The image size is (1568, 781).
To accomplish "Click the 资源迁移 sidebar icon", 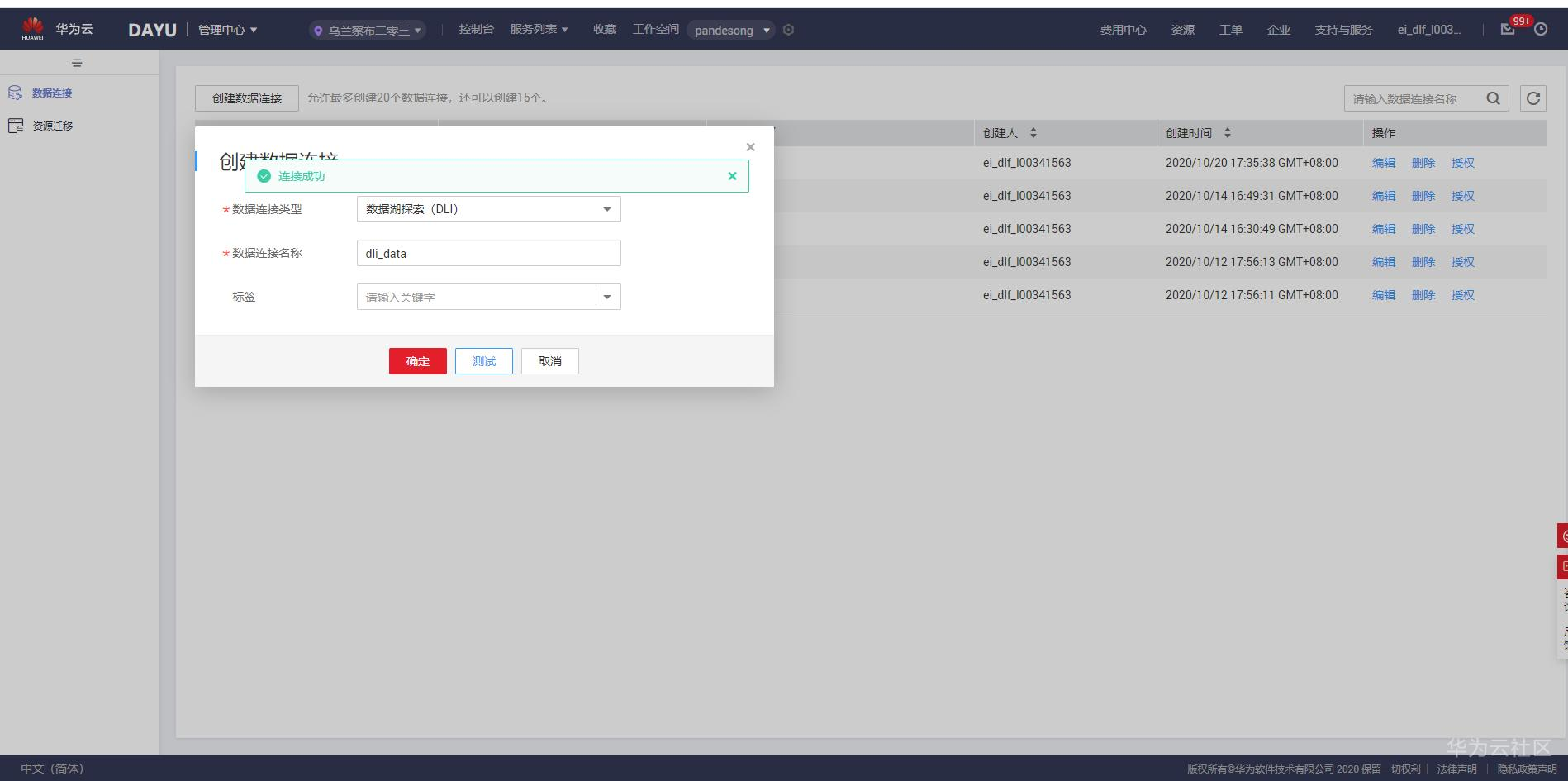I will (x=16, y=126).
